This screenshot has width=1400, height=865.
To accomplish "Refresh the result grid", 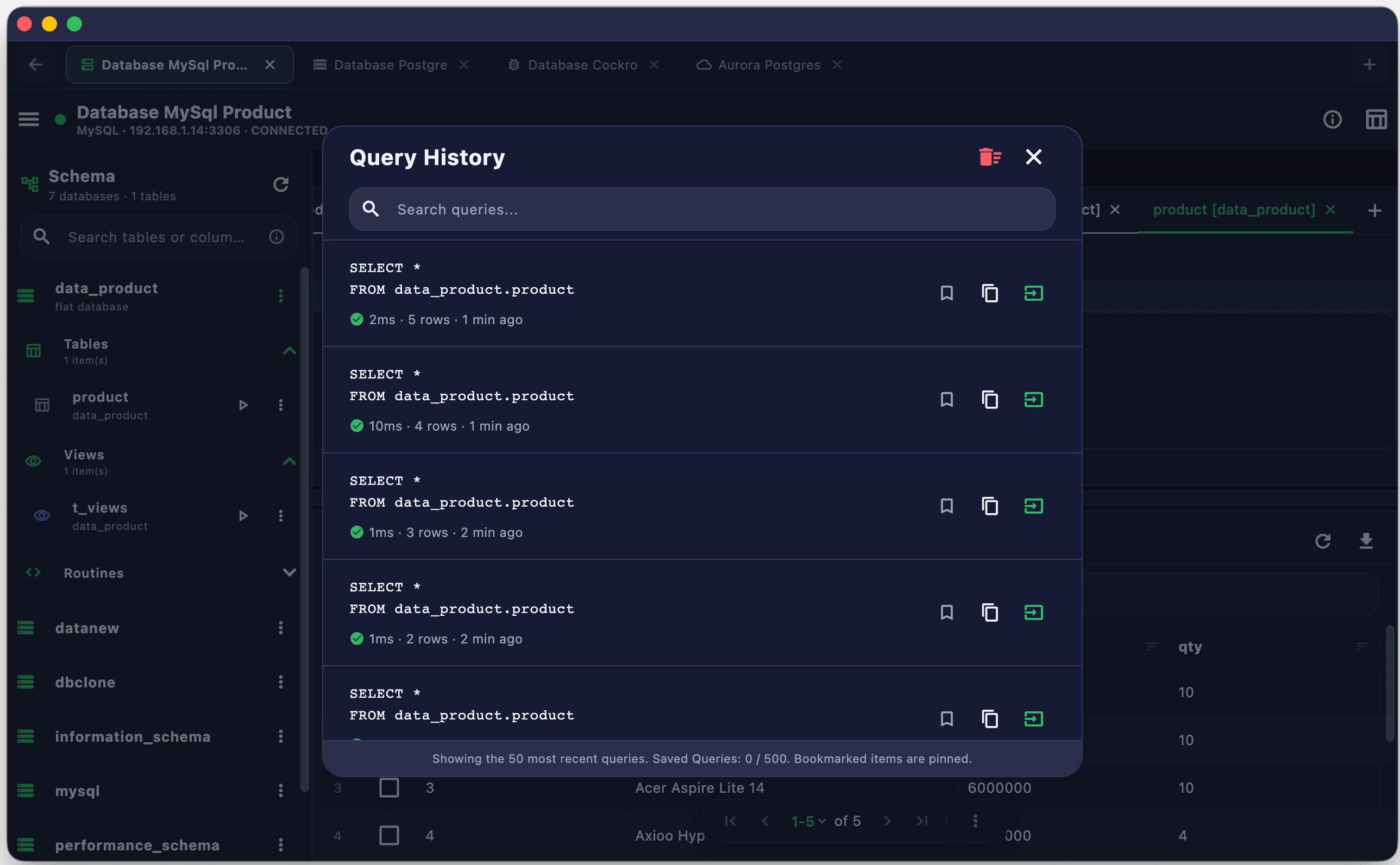I will [x=1323, y=541].
